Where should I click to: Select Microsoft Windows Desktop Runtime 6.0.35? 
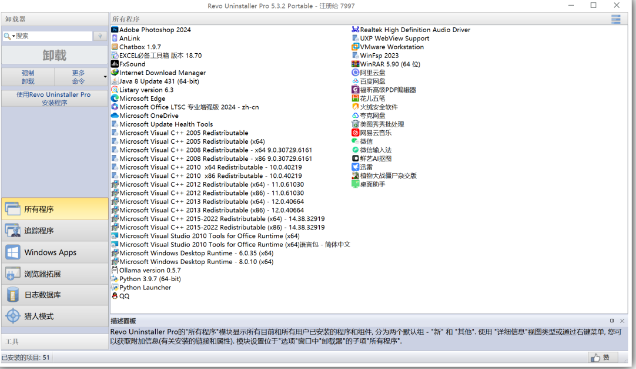[x=192, y=253]
